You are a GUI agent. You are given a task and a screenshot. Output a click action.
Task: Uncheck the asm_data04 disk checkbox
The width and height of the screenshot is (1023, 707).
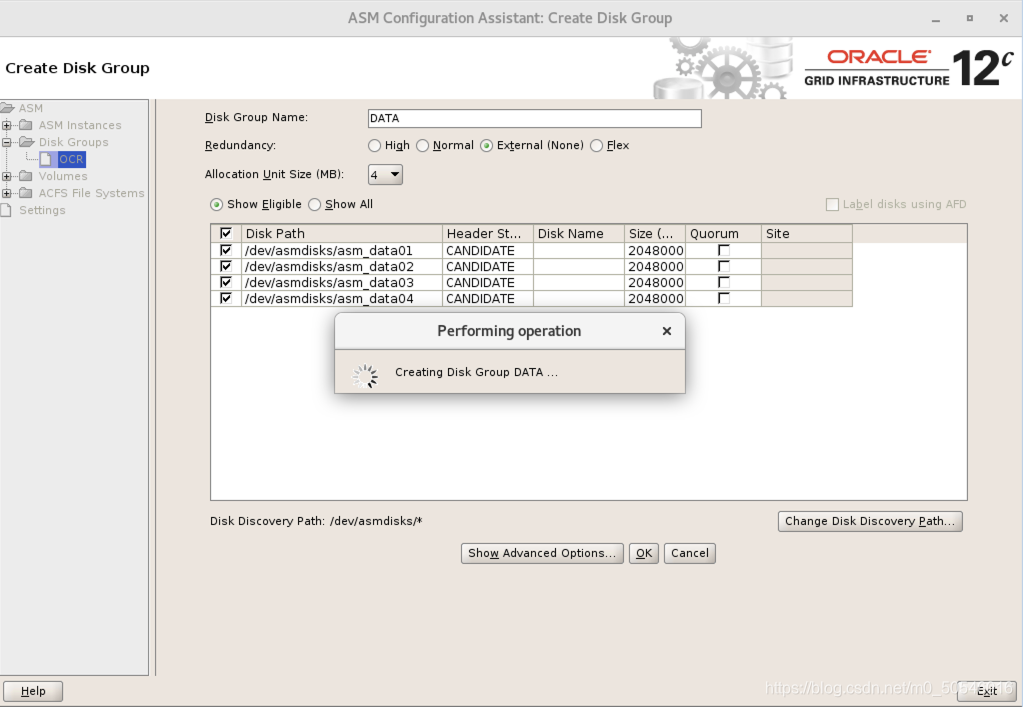[x=226, y=298]
